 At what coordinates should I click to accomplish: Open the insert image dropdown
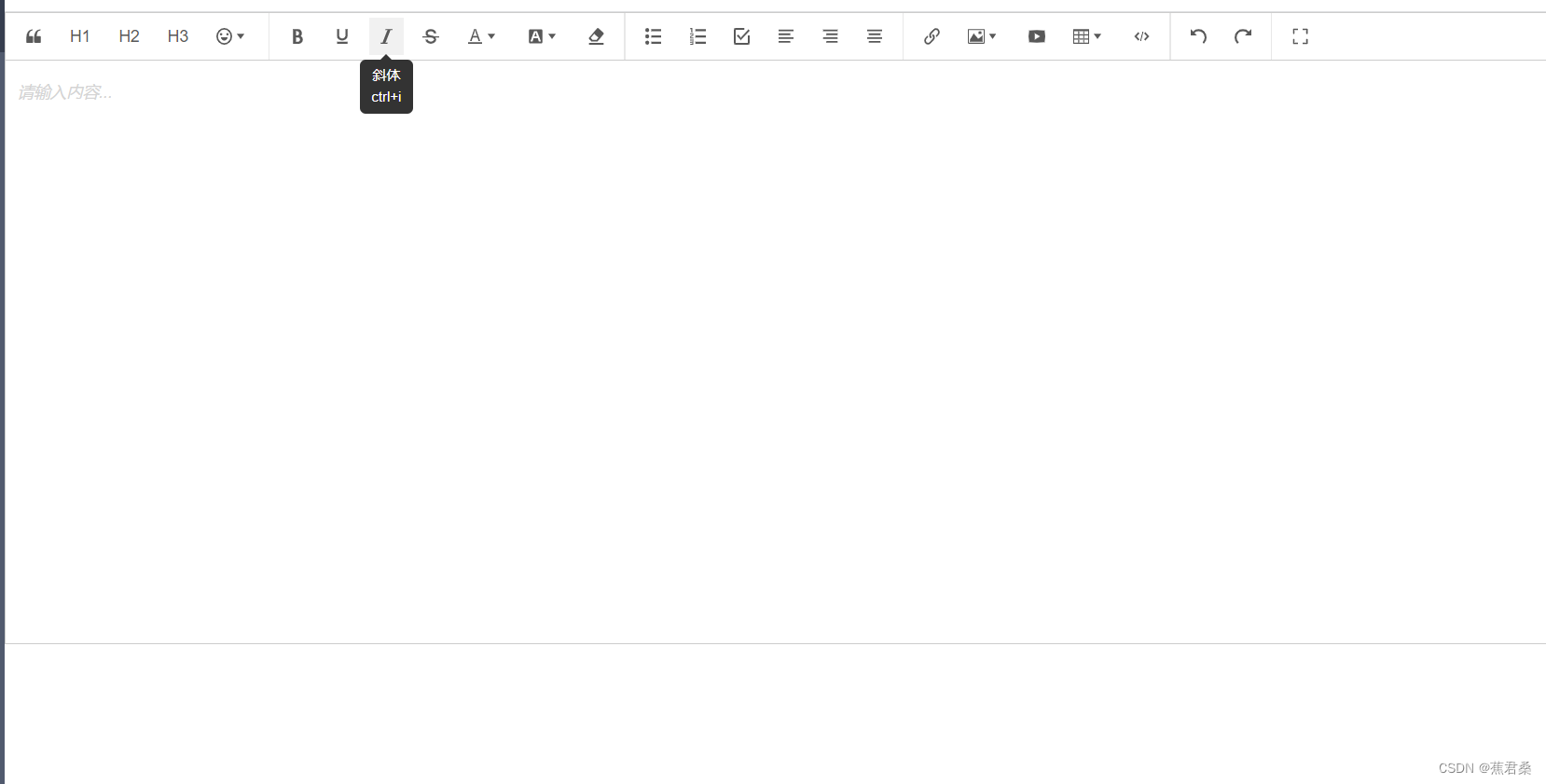982,36
